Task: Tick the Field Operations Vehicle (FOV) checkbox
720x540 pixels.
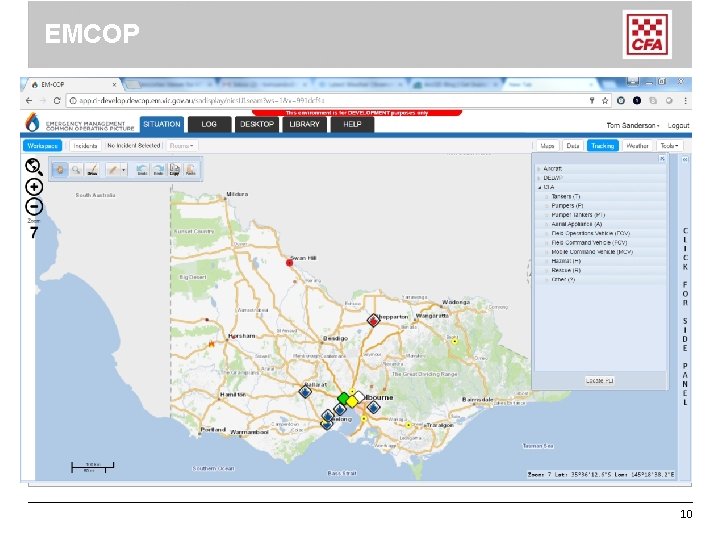Action: pos(547,233)
